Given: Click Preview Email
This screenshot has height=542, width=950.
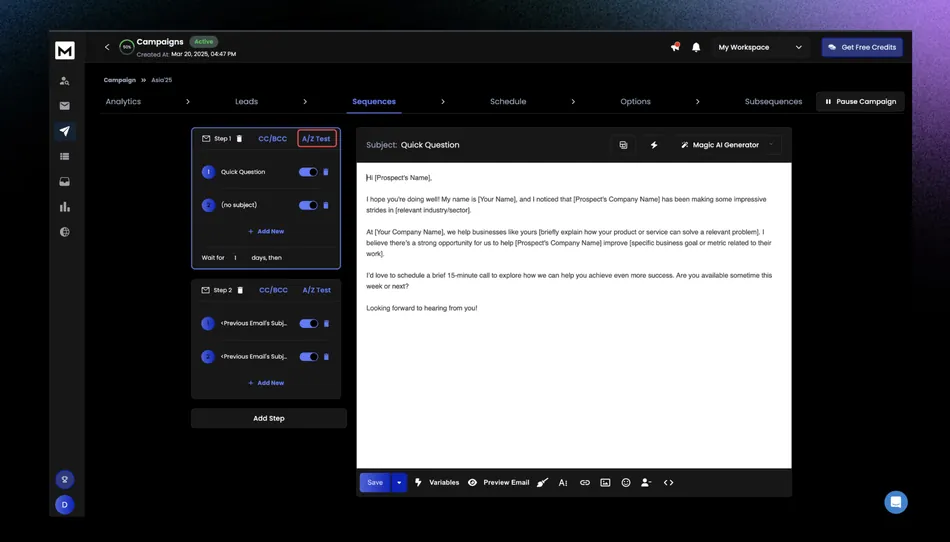Looking at the screenshot, I should pyautogui.click(x=498, y=483).
